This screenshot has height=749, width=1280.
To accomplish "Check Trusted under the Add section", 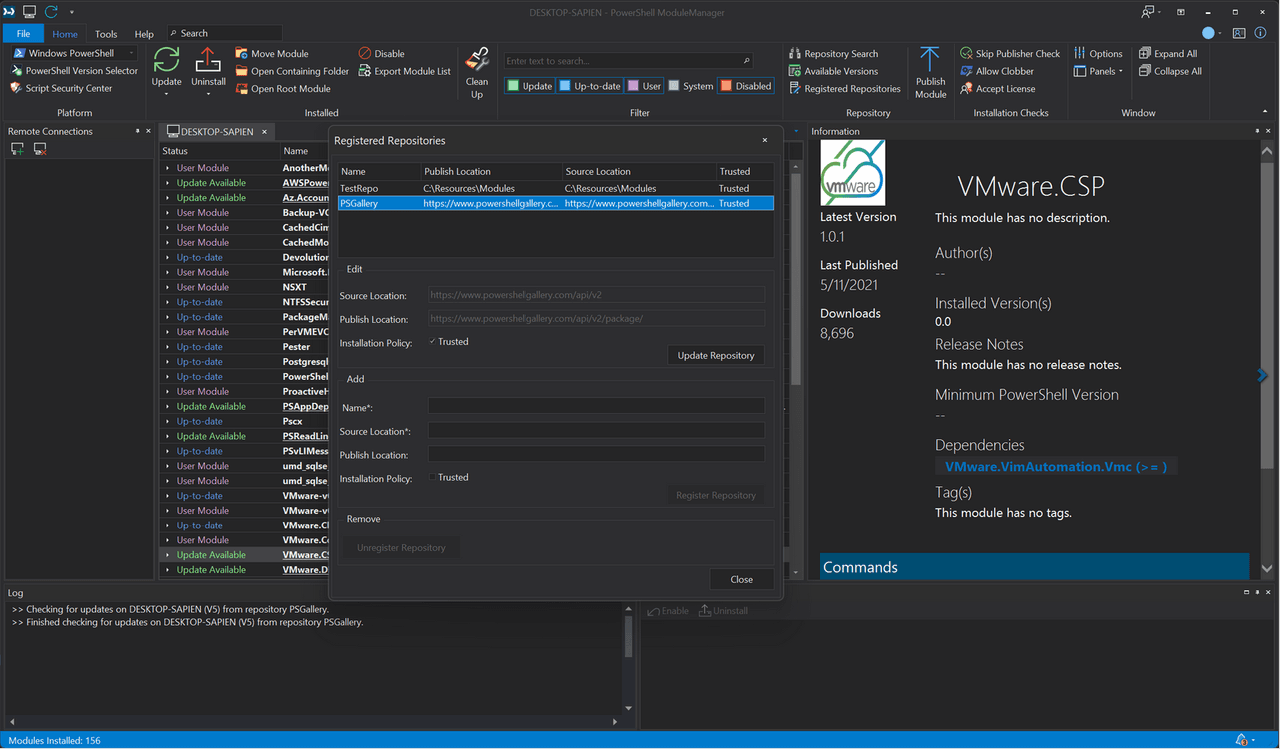I will [x=432, y=477].
